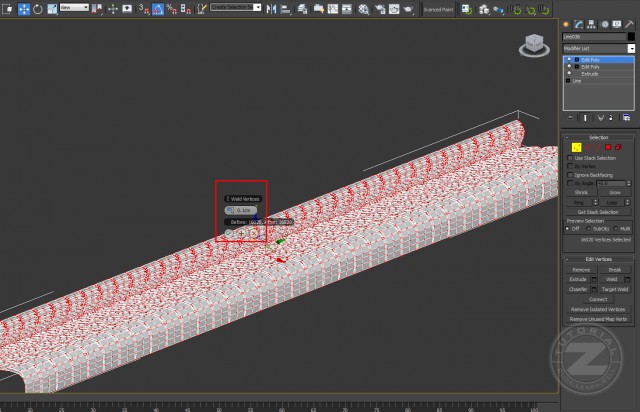Enable Ignore Backfacing checkbox
Screen dimensions: 640x412
pyautogui.click(x=570, y=175)
